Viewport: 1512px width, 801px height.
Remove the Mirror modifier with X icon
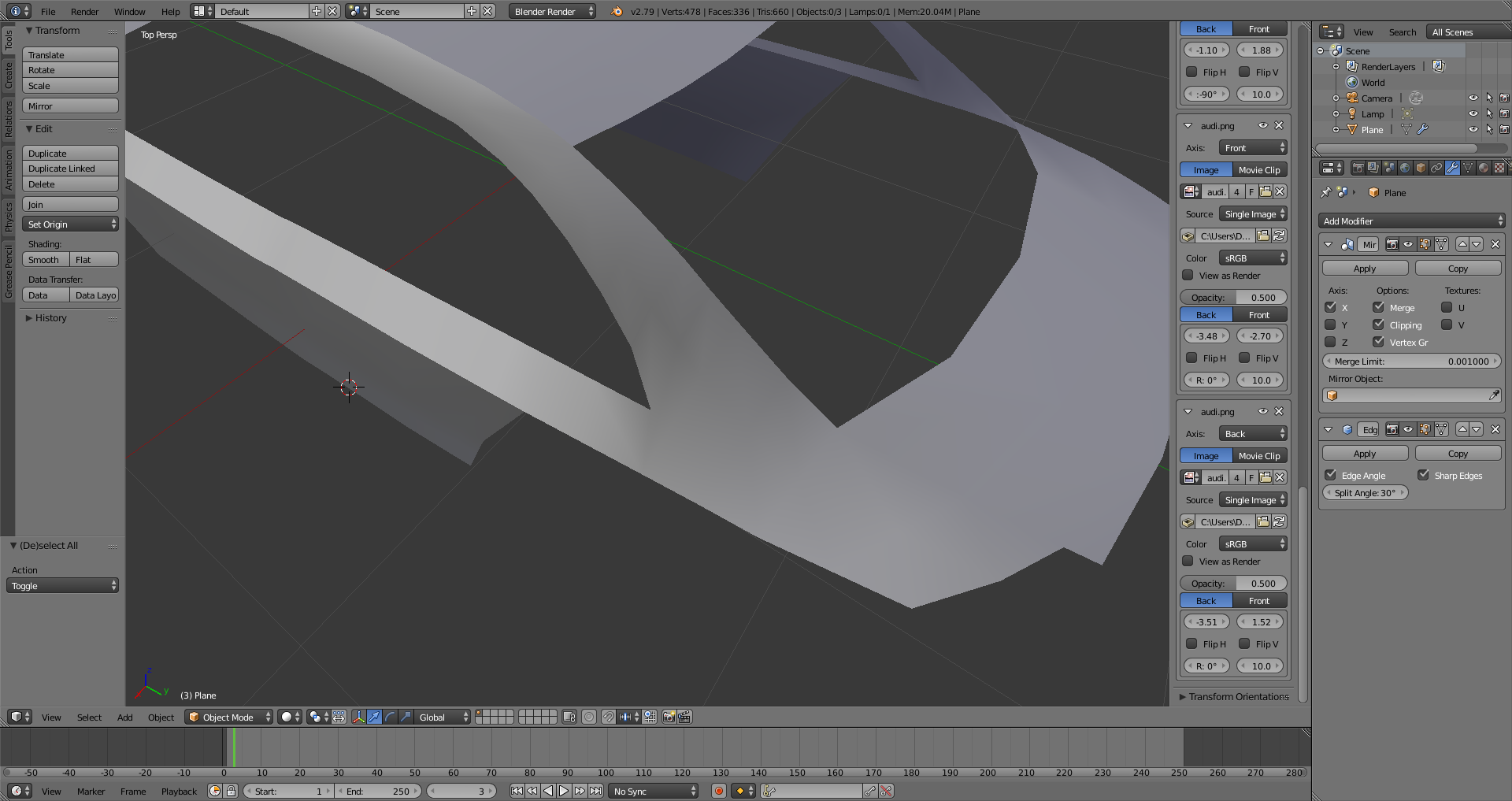[x=1495, y=244]
